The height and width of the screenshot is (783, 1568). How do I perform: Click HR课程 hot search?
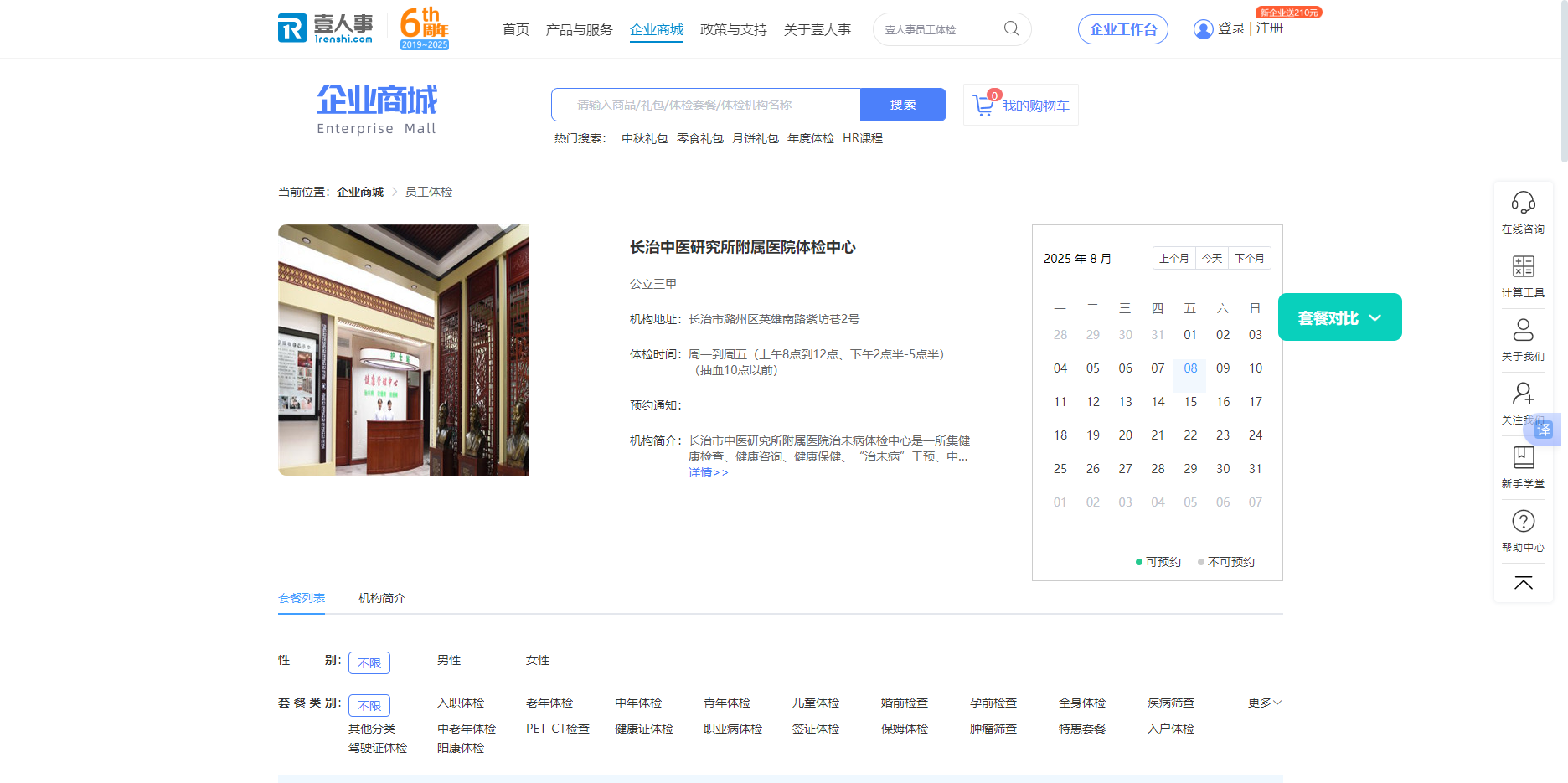click(863, 139)
